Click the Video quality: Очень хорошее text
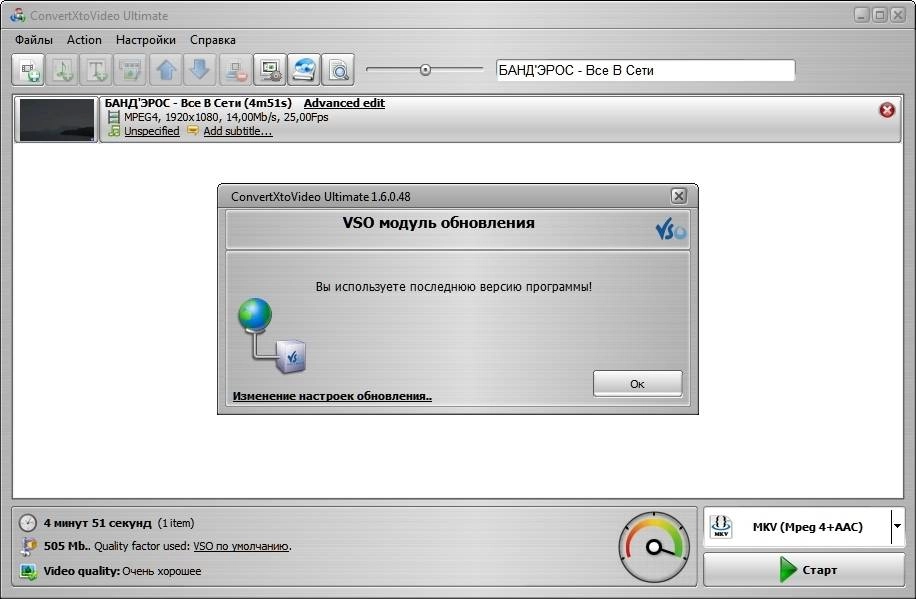Screen dimensions: 916x599 pos(122,571)
